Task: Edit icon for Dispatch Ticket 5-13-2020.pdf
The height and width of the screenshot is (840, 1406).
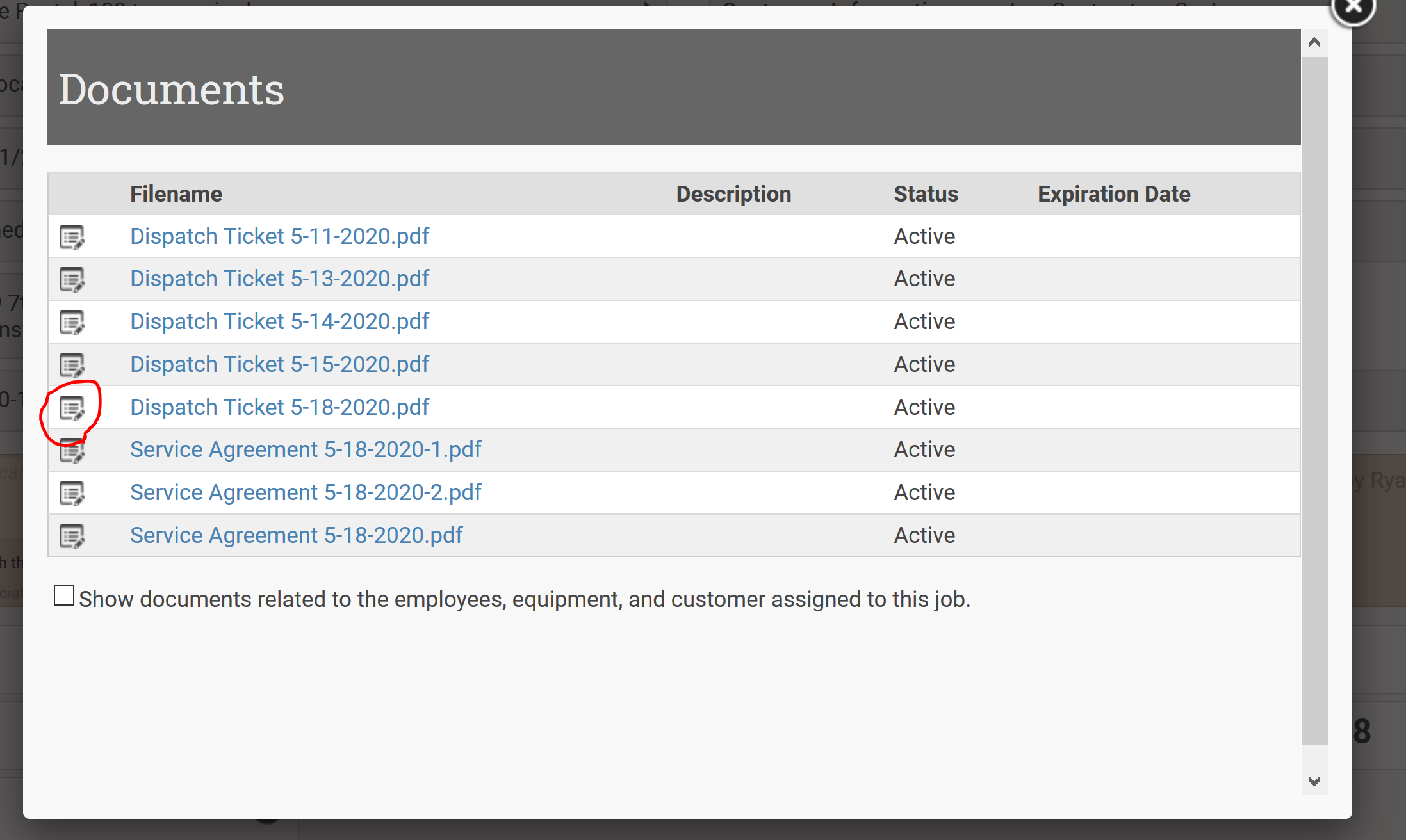Action: coord(72,280)
